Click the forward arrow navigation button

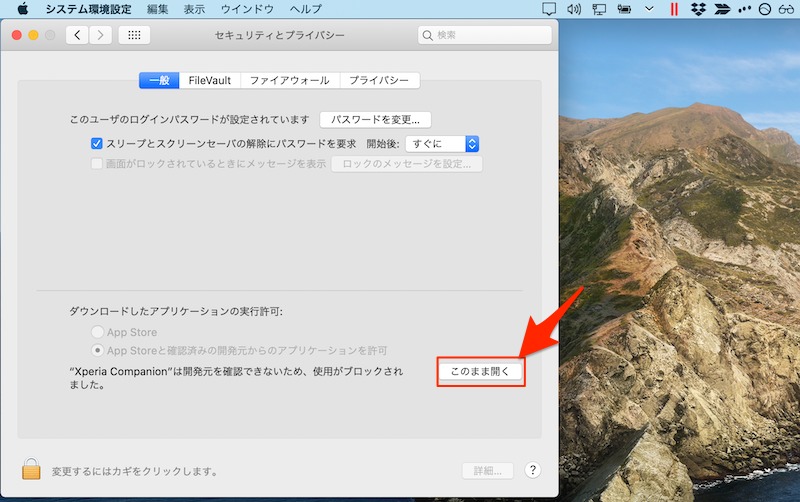100,35
